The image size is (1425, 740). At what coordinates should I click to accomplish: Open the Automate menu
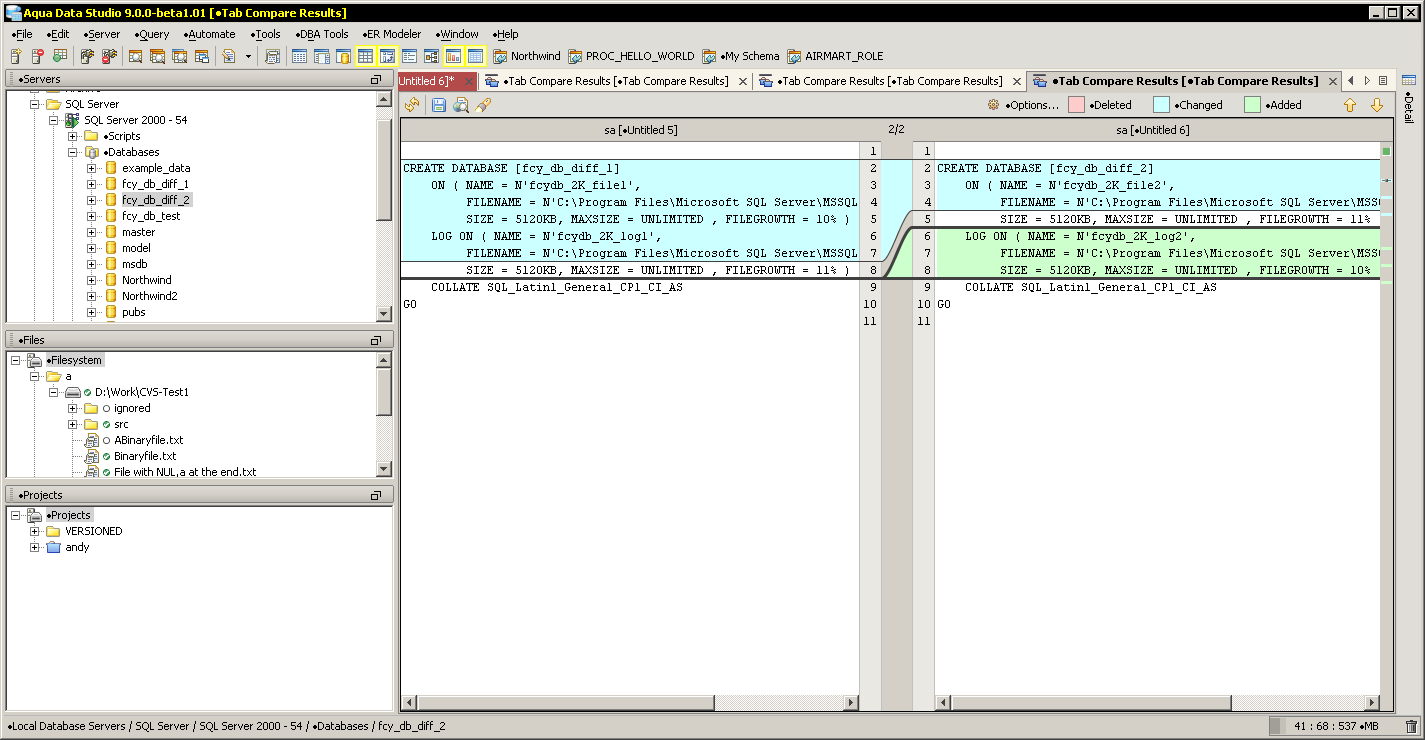210,34
